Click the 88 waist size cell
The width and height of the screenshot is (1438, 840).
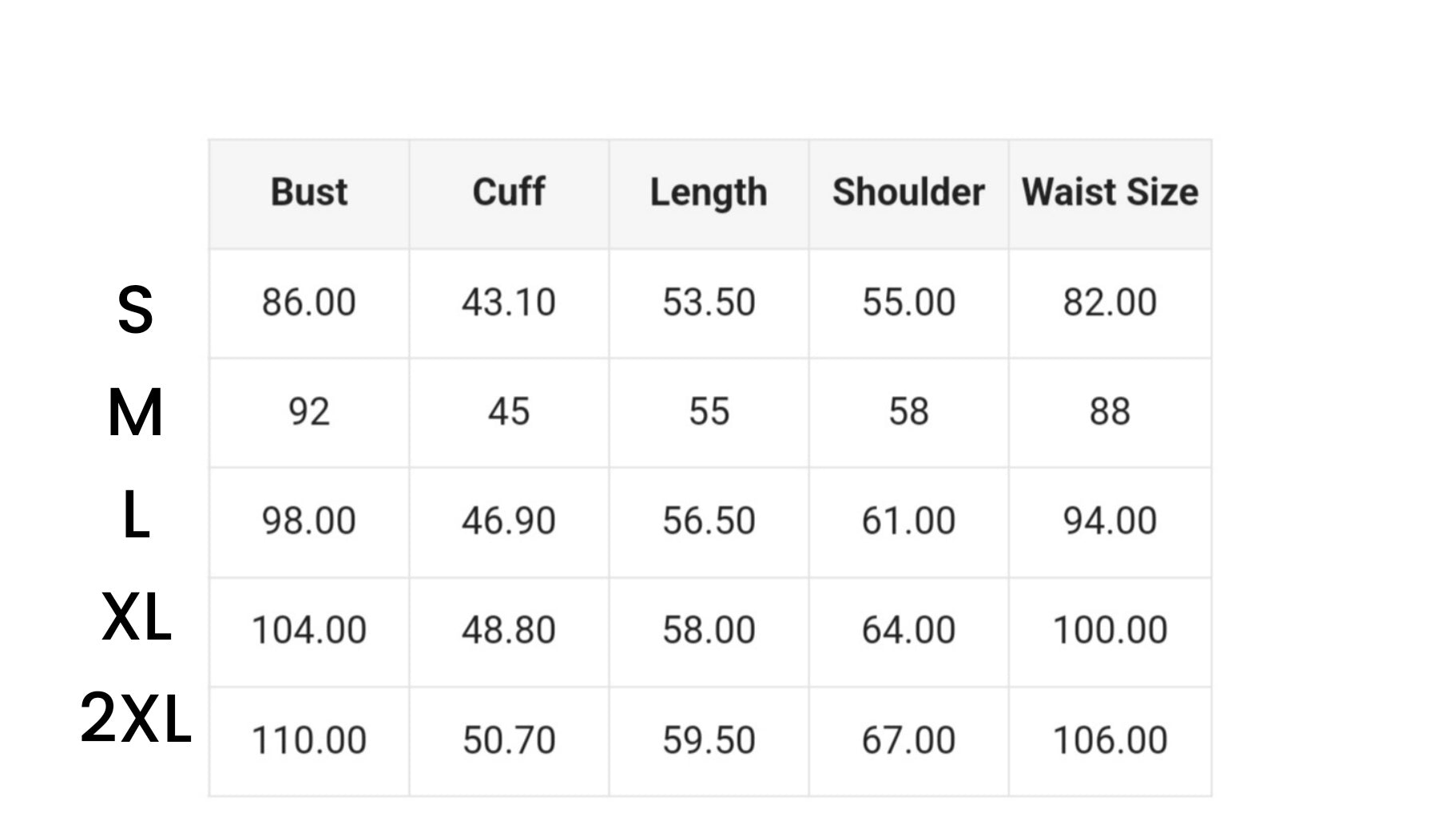pos(1110,412)
